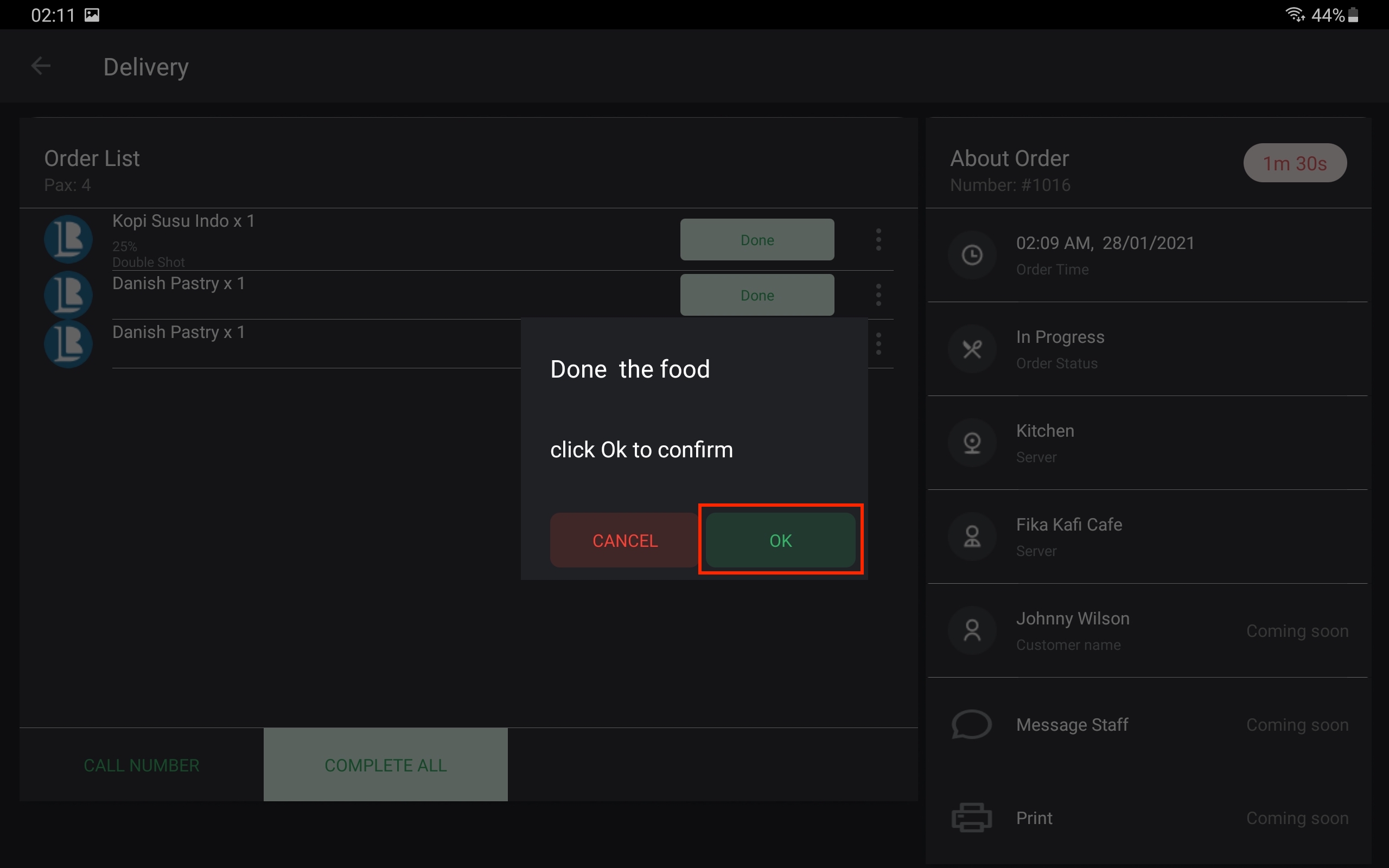Mark first Danish Pastry as Done
This screenshot has width=1389, height=868.
[756, 295]
